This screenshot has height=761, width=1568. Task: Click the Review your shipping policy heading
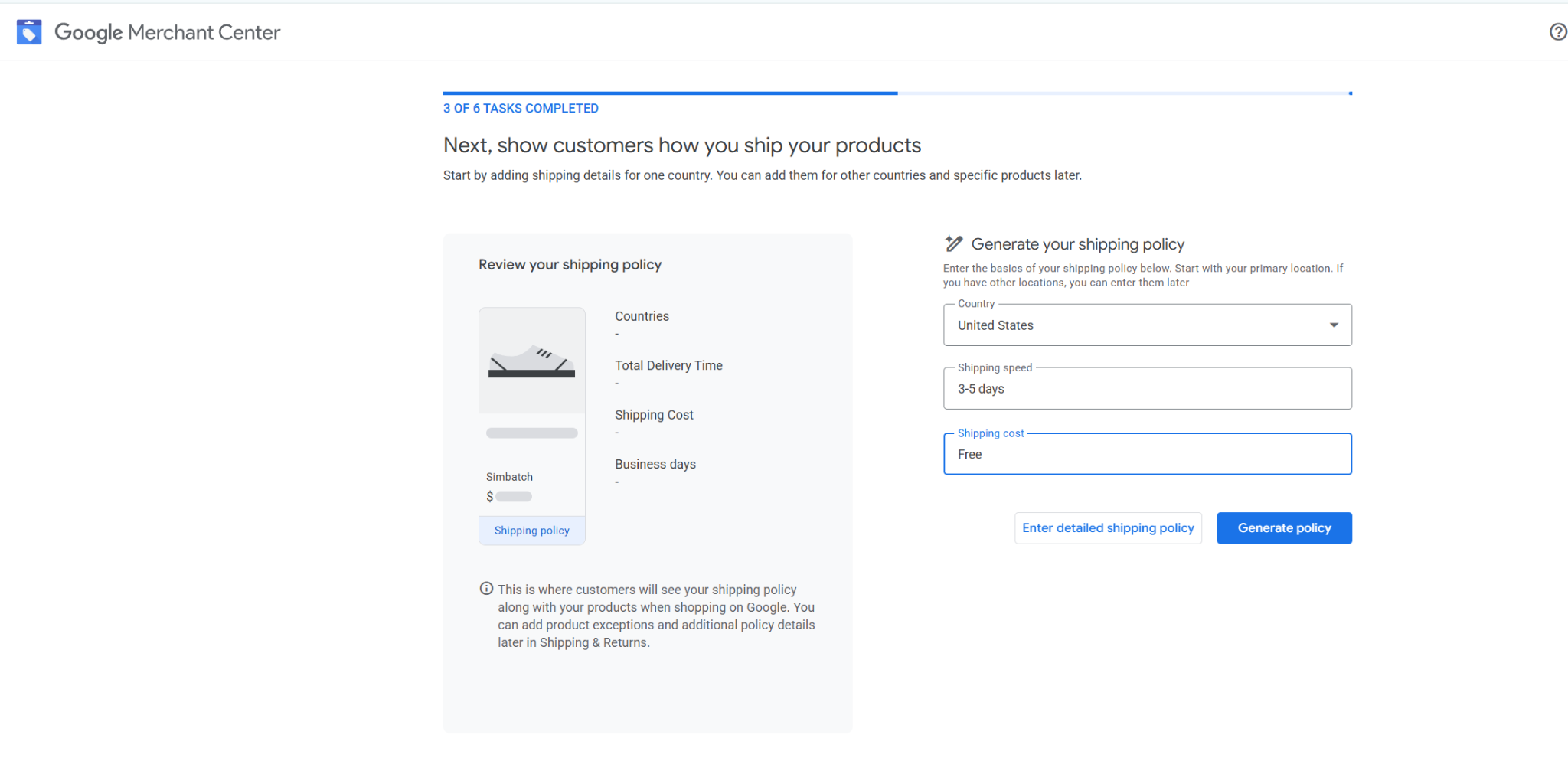coord(570,264)
